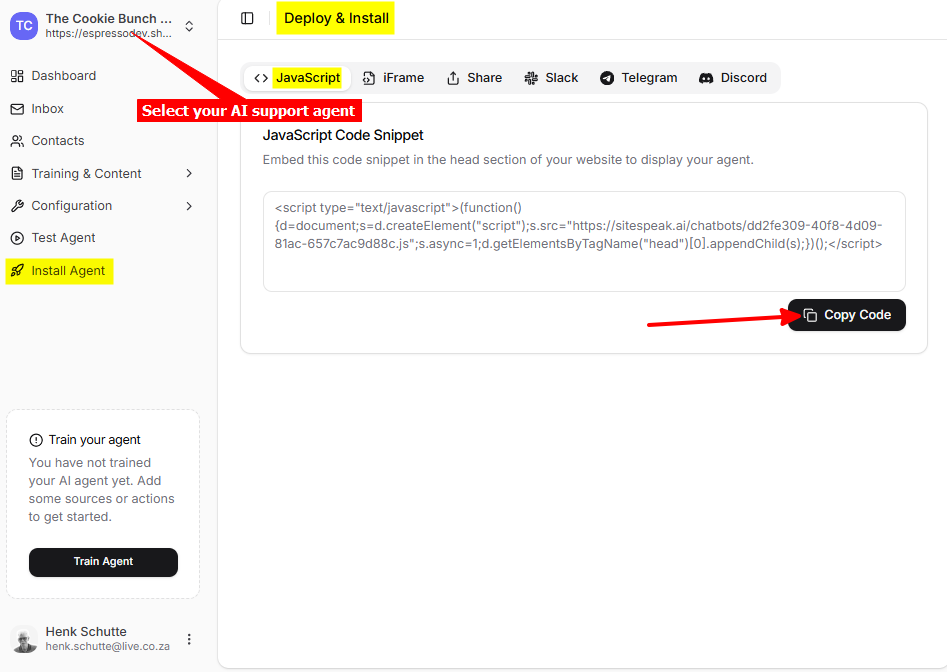
Task: Open the user options three-dot menu
Action: [189, 639]
